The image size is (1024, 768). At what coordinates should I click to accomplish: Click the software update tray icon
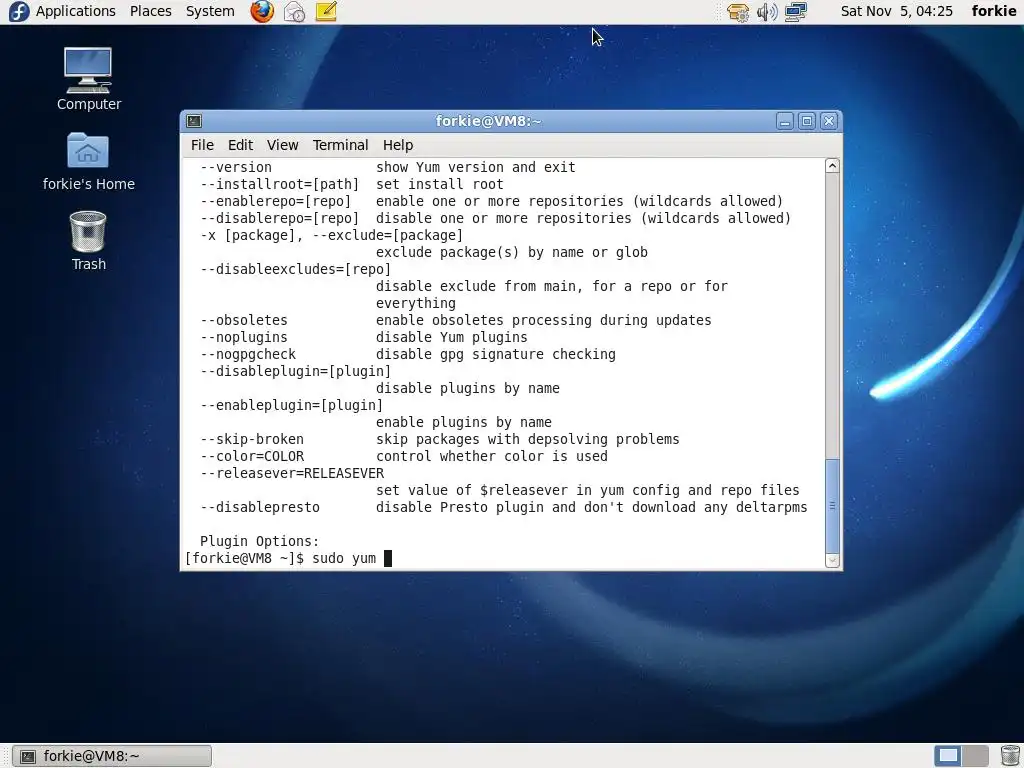click(738, 12)
